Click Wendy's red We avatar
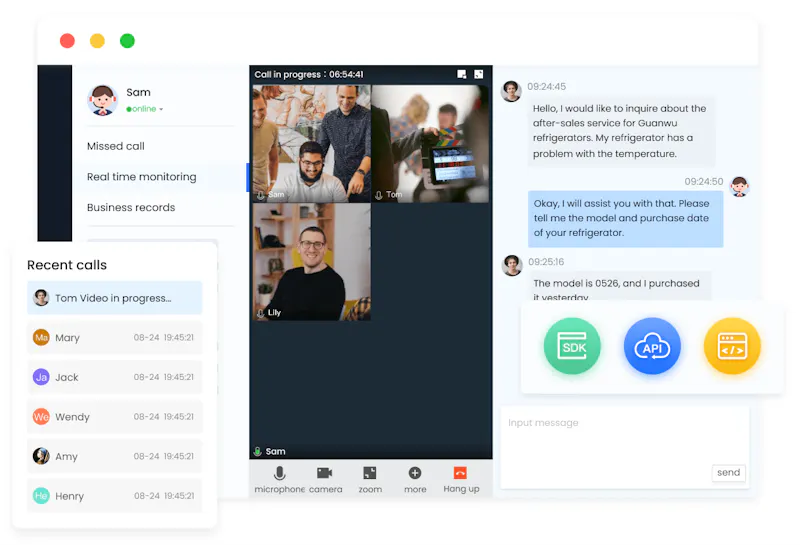800x545 pixels. [x=41, y=416]
